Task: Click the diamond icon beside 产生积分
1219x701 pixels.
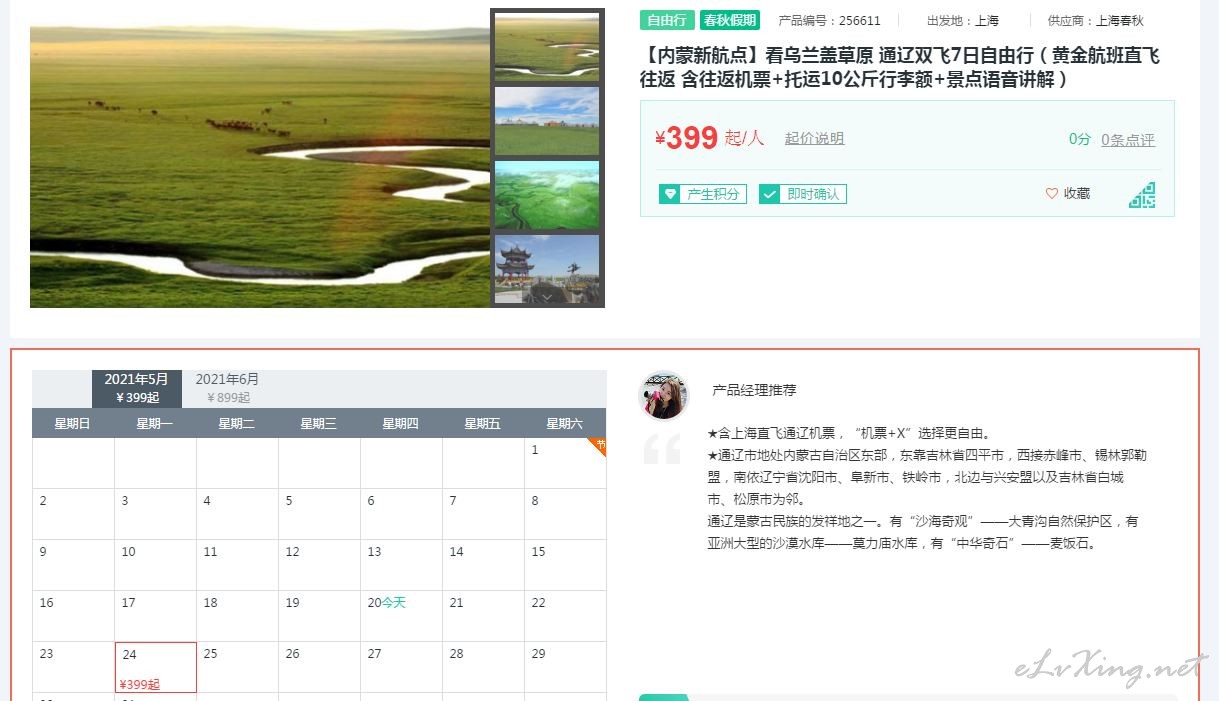Action: (669, 194)
